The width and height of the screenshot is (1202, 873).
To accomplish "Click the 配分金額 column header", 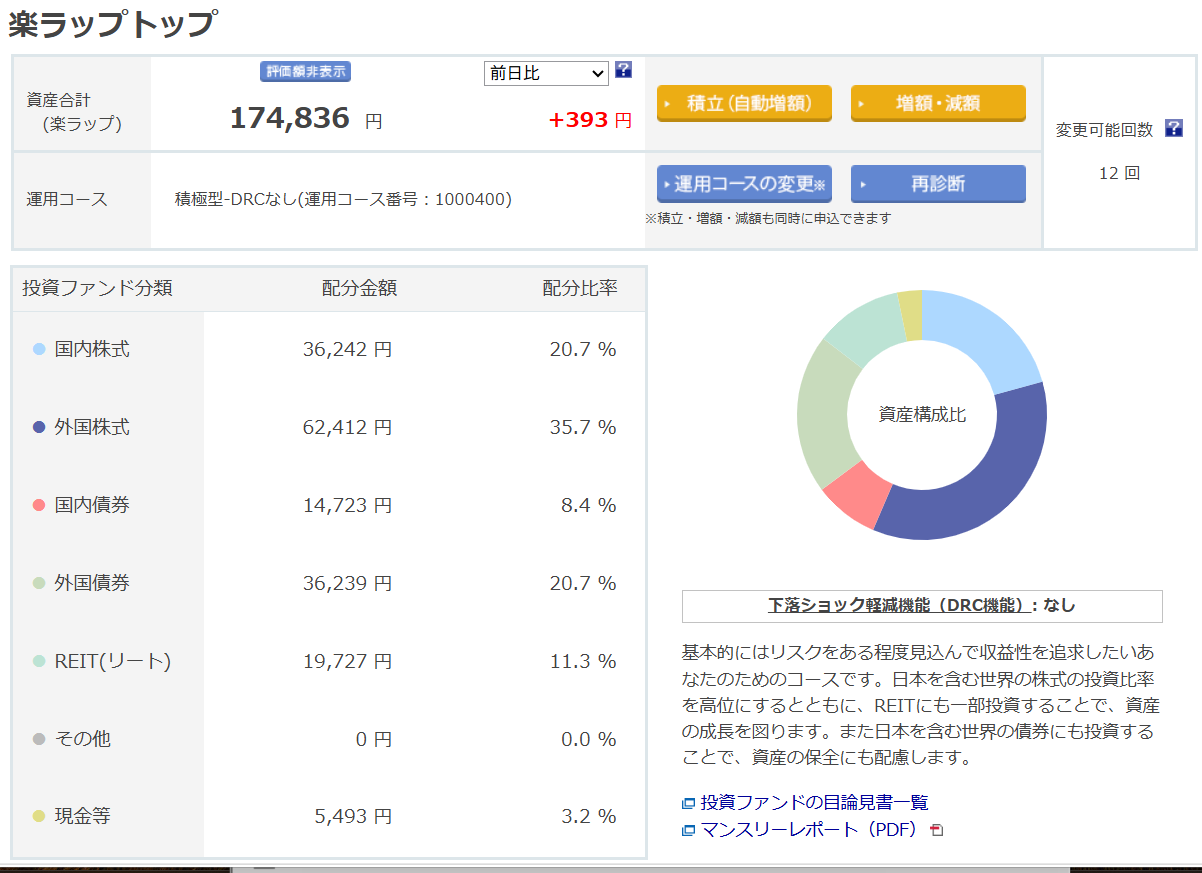I will coord(359,288).
